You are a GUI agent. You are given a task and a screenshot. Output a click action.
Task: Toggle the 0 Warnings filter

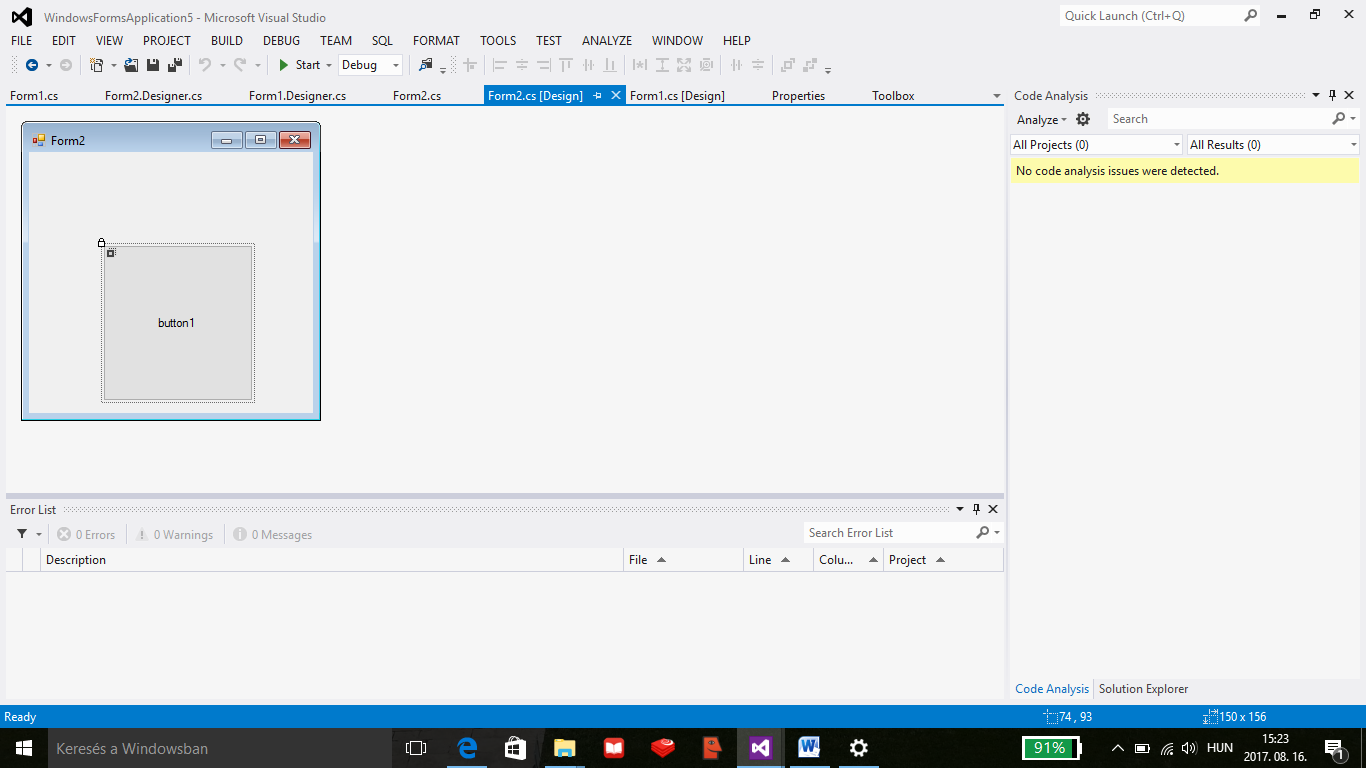coord(174,535)
